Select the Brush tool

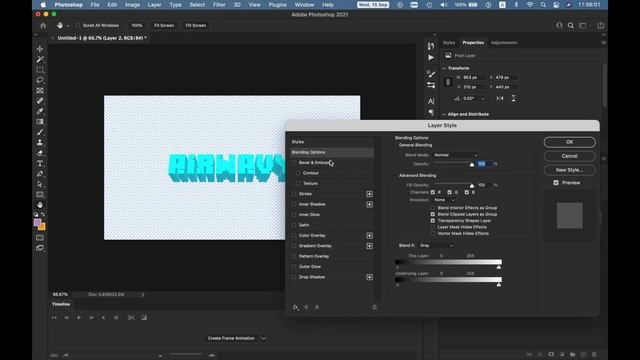[40, 132]
